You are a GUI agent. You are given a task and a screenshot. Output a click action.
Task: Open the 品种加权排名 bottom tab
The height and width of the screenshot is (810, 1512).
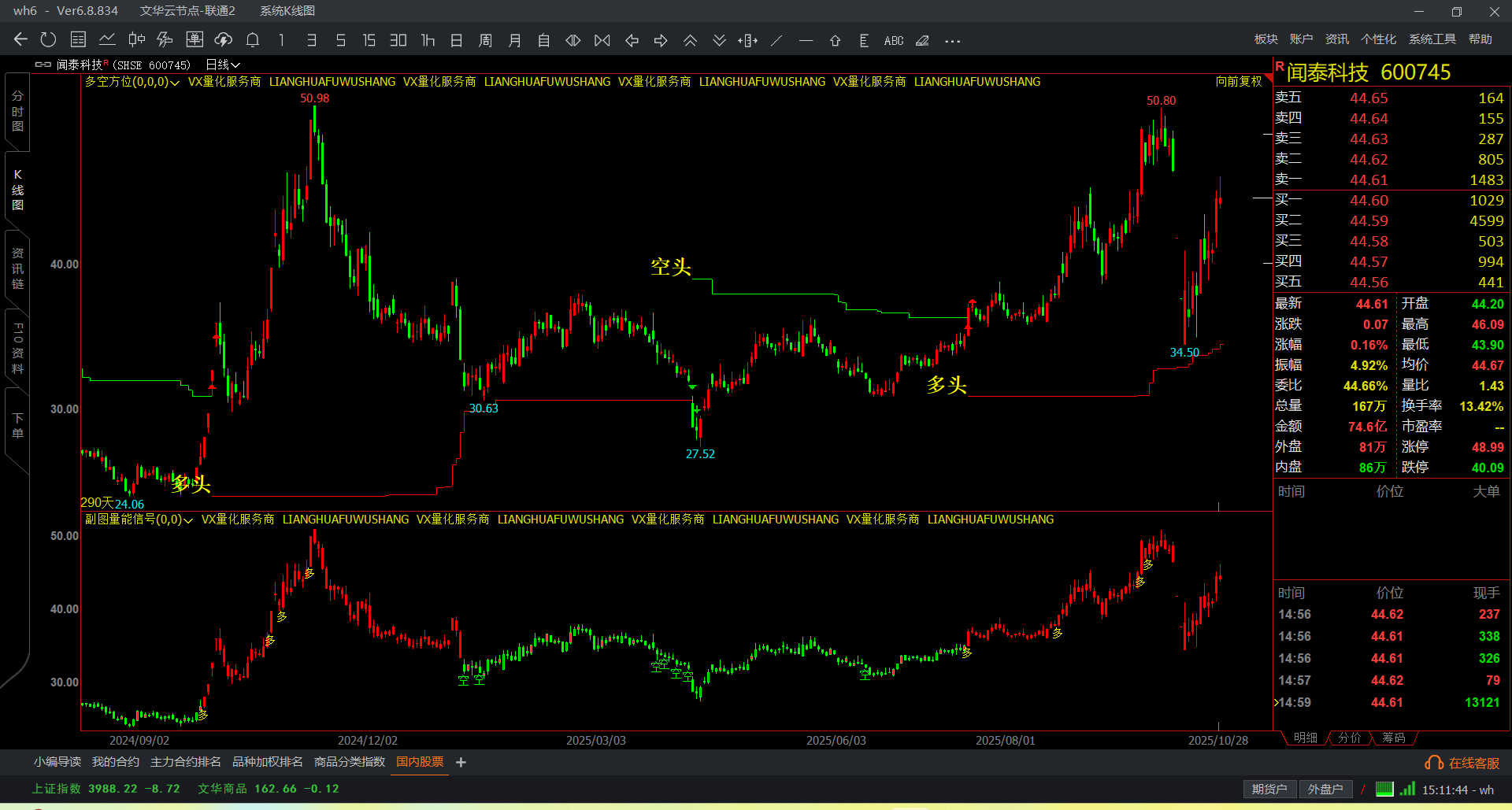267,762
